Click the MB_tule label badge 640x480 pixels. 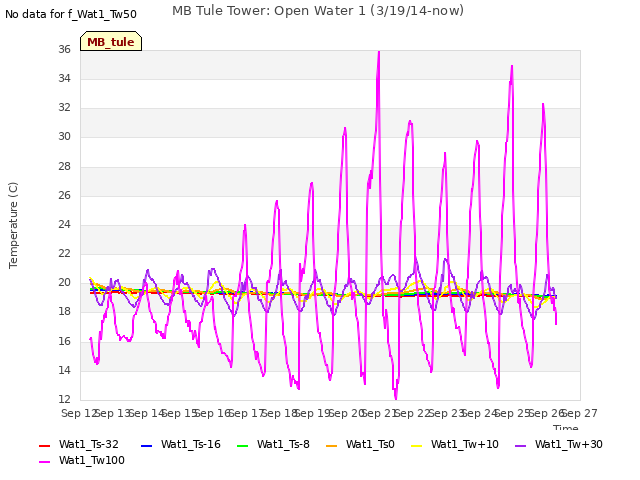click(111, 41)
